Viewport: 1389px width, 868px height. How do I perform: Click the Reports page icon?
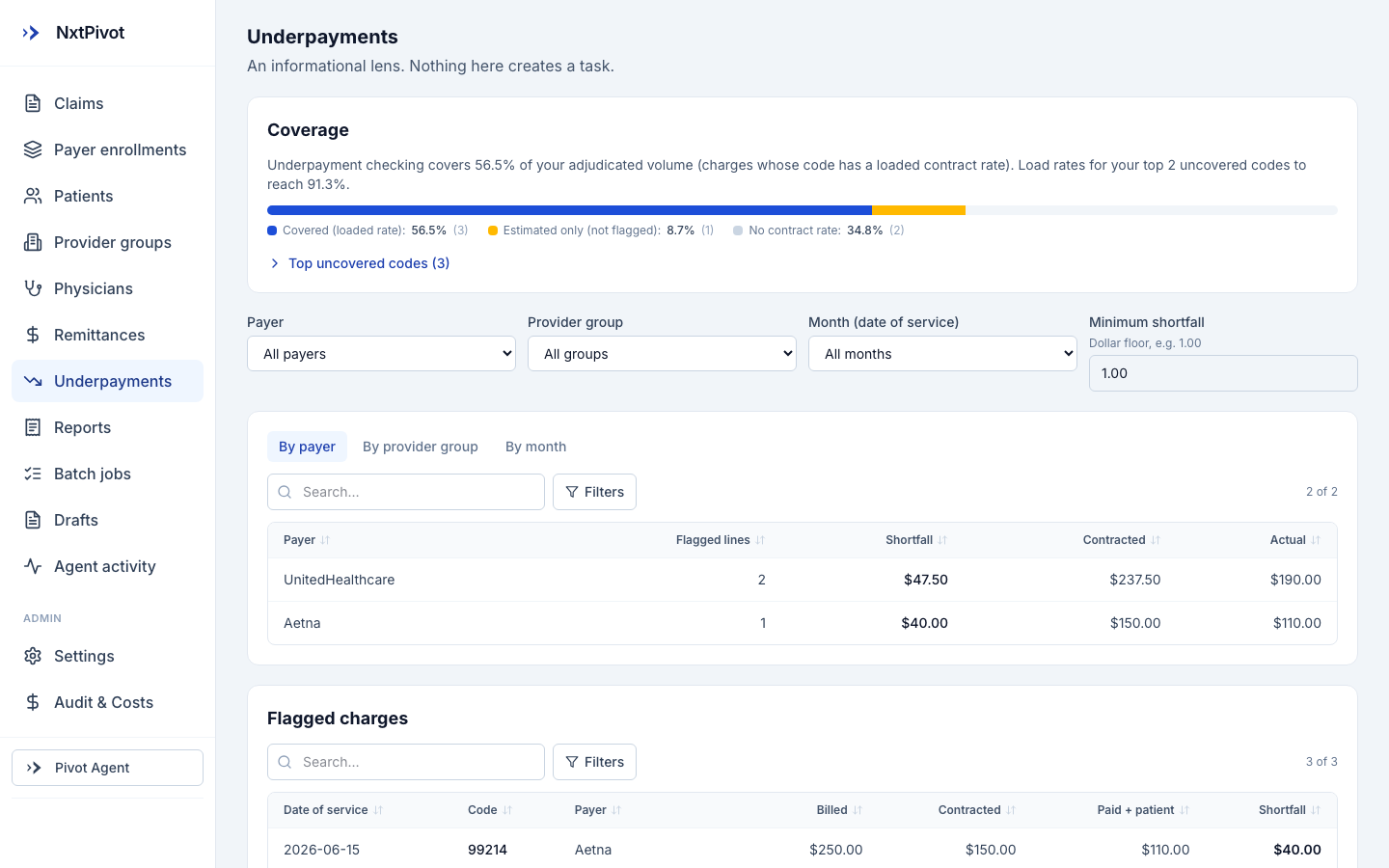tap(33, 427)
